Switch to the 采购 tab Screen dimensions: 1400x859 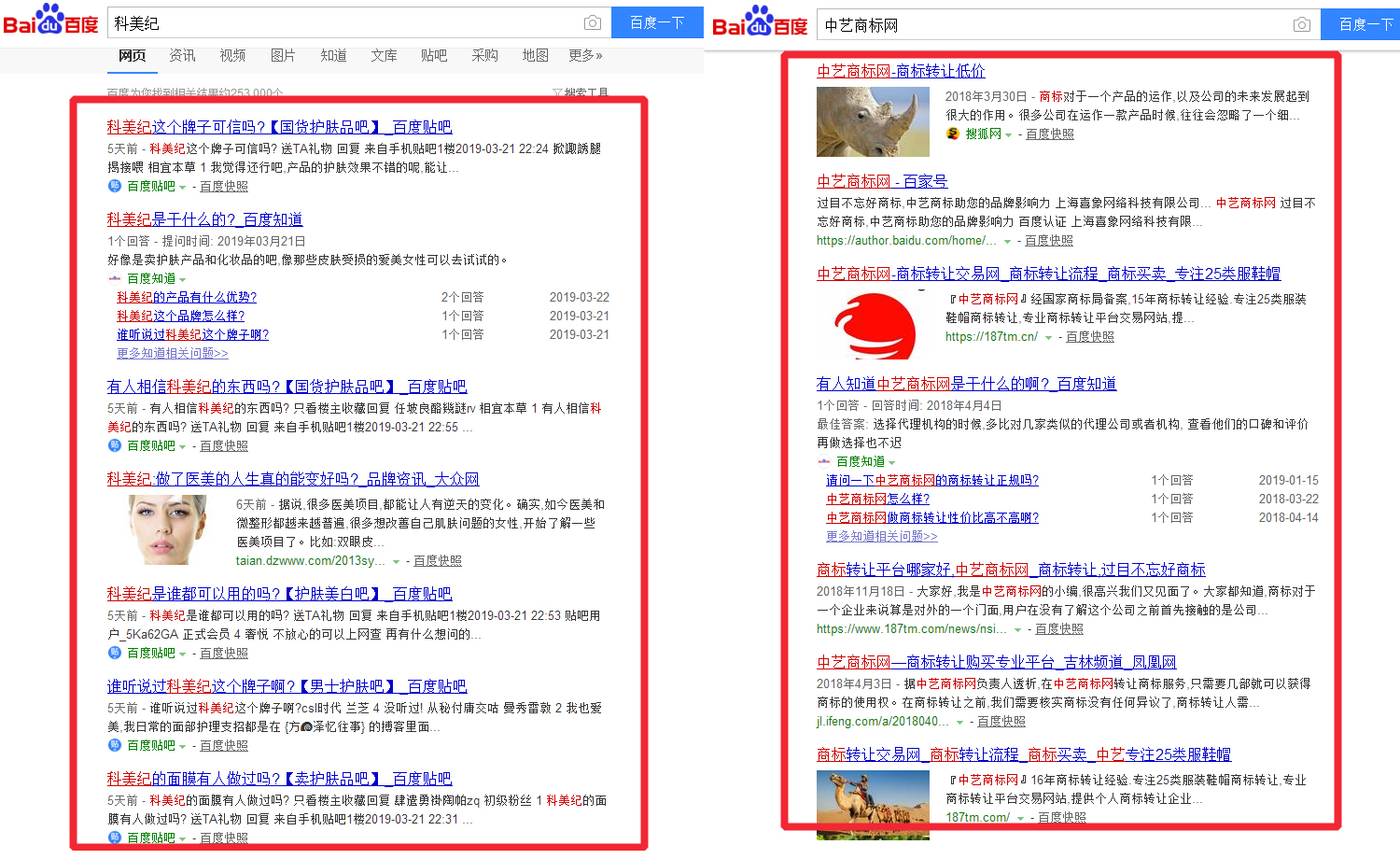point(484,55)
